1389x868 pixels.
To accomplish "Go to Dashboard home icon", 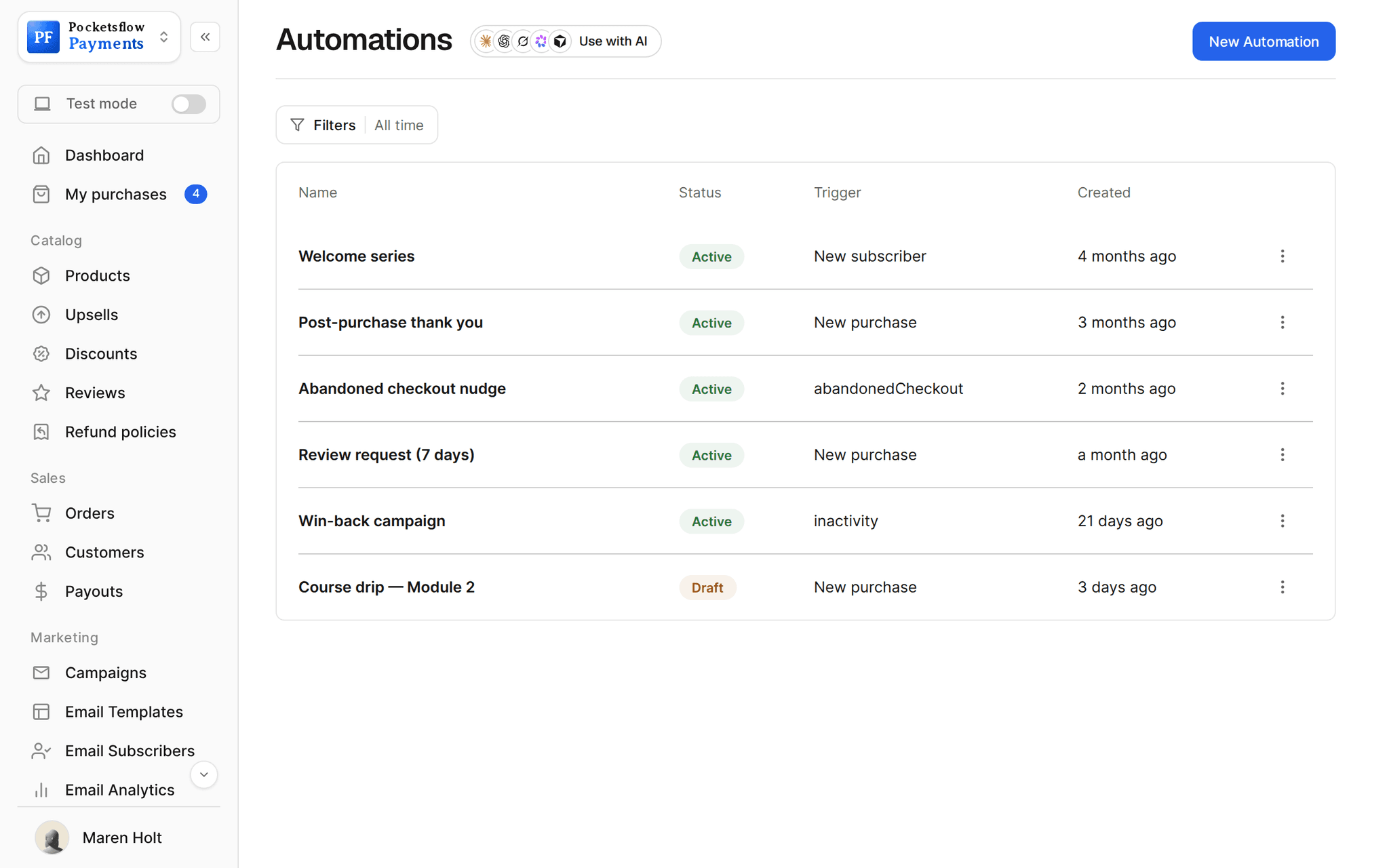I will (x=41, y=155).
